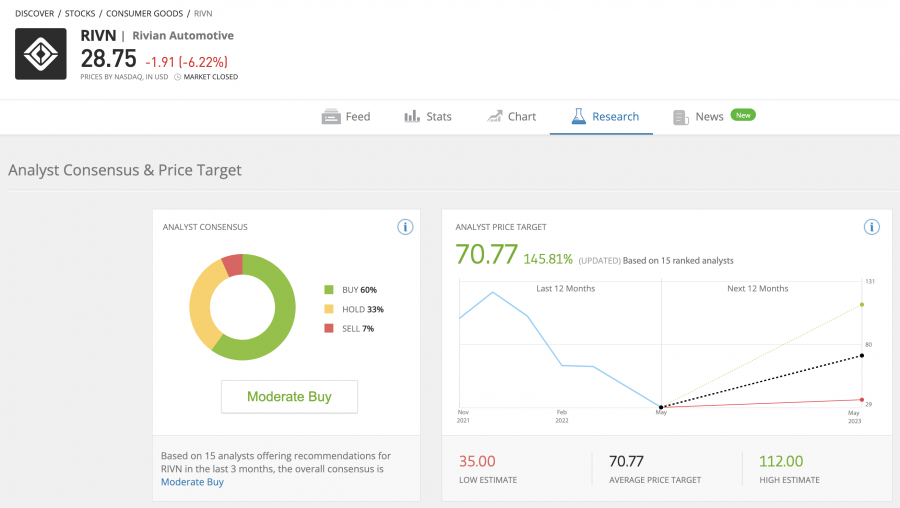The width and height of the screenshot is (900, 508).
Task: Click the 35.00 low estimate value
Action: pyautogui.click(x=477, y=462)
